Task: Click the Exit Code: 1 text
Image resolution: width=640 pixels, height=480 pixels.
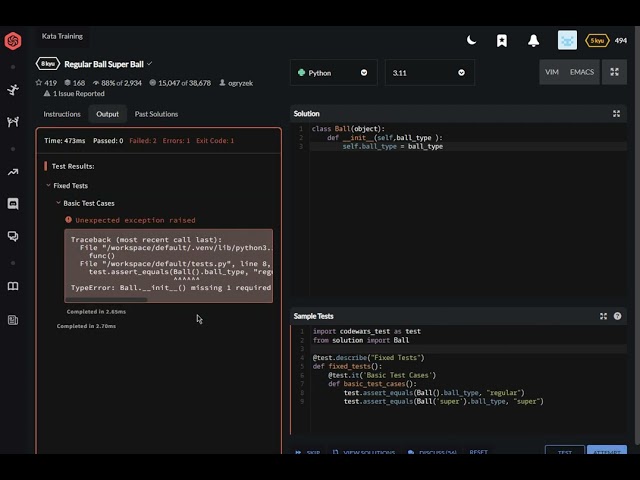Action: (x=215, y=140)
